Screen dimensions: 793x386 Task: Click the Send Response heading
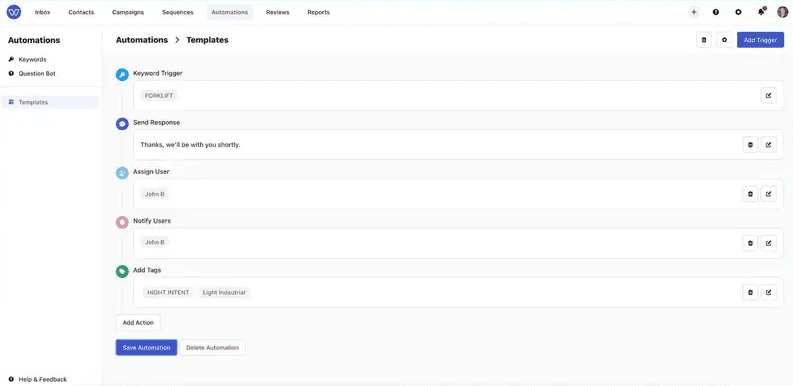(156, 122)
